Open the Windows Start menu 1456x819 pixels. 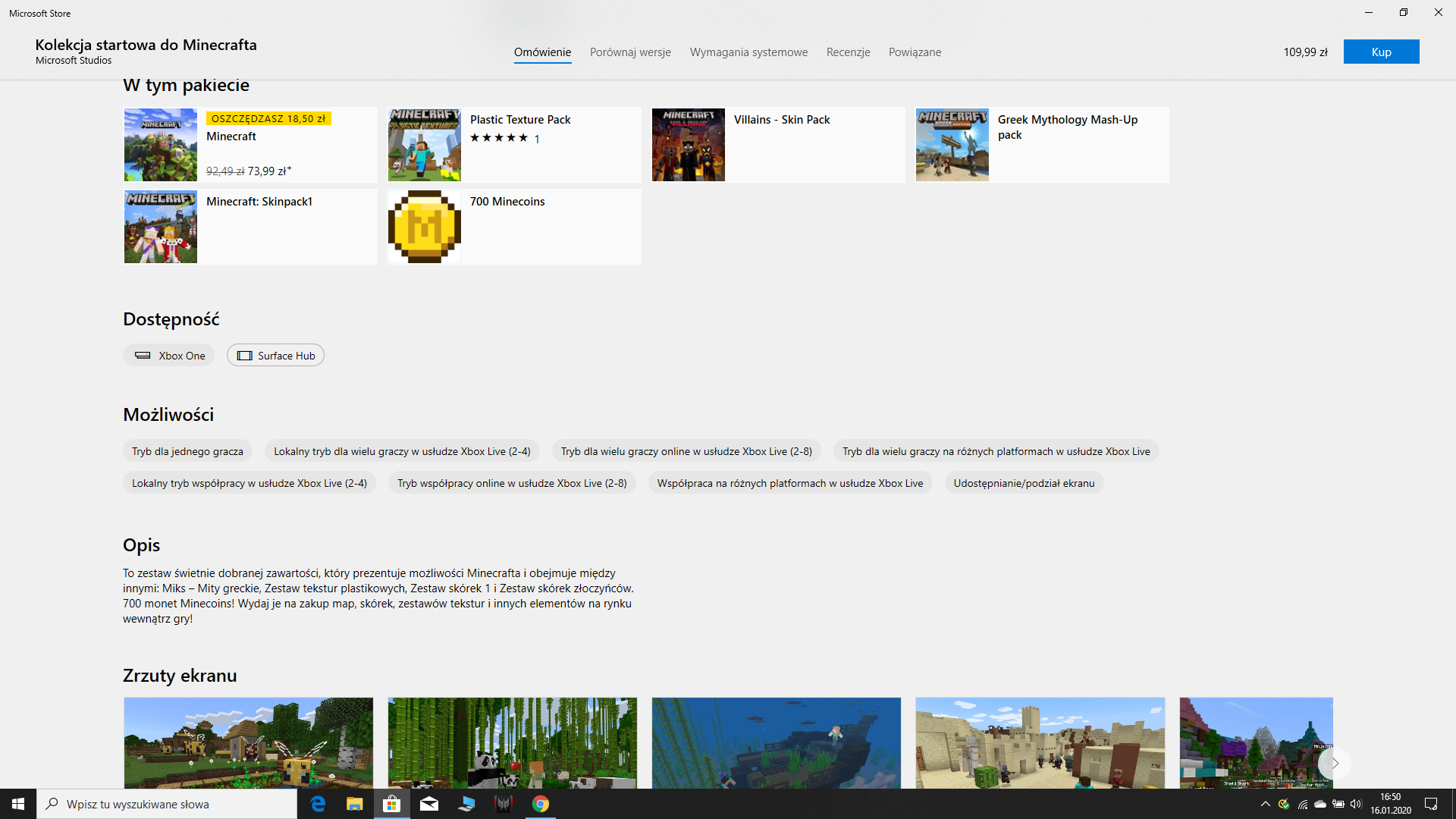[18, 804]
